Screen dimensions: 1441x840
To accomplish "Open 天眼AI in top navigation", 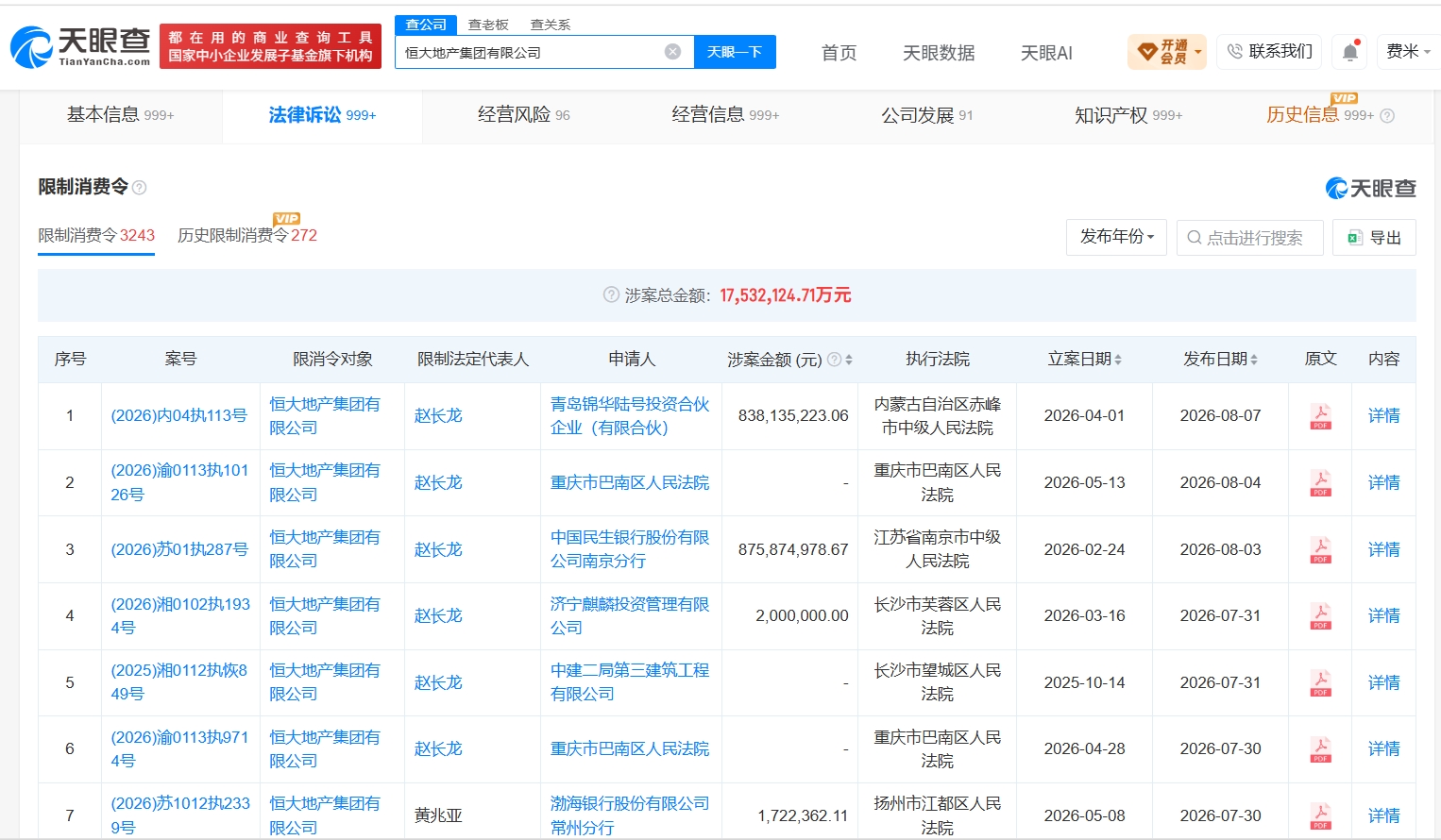I will [1046, 53].
